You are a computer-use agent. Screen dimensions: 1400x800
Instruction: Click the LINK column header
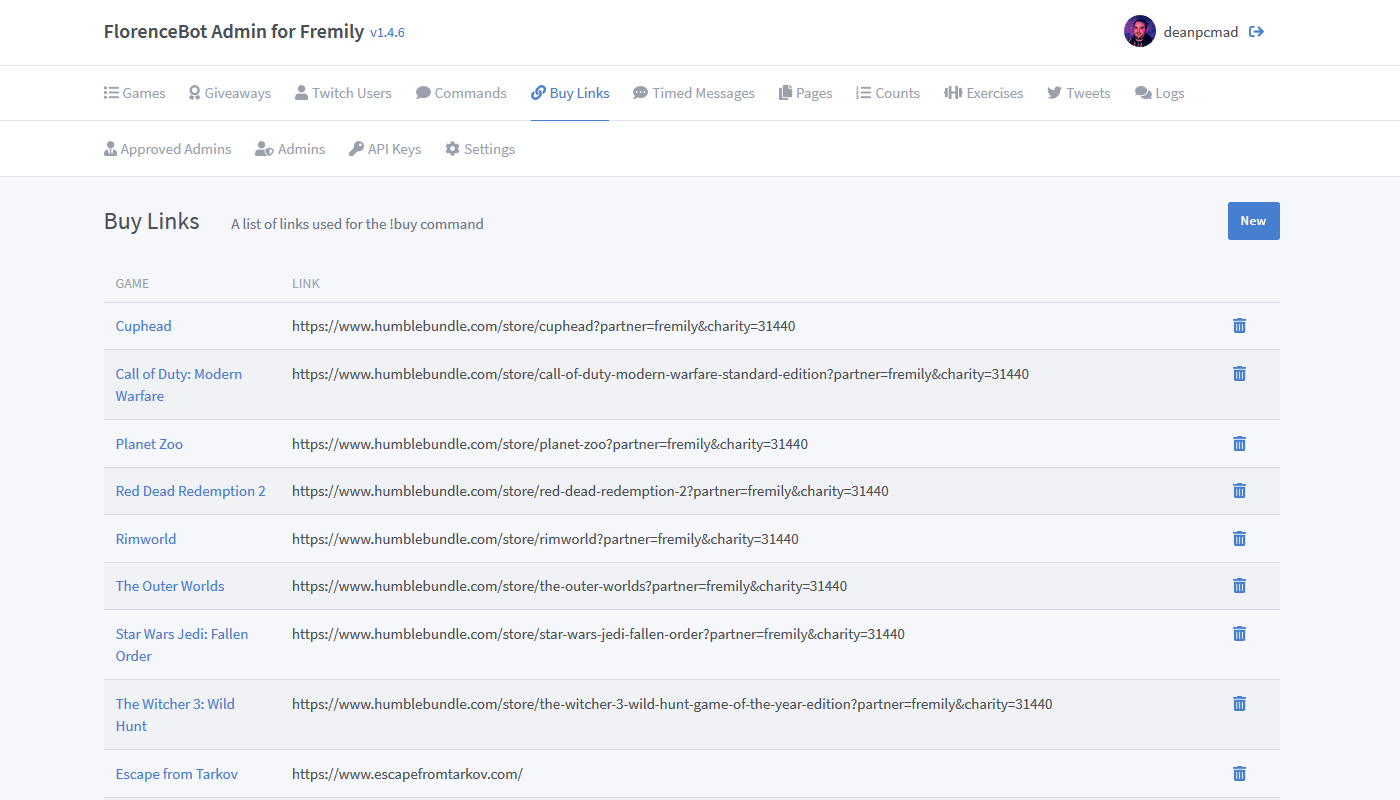(x=306, y=284)
